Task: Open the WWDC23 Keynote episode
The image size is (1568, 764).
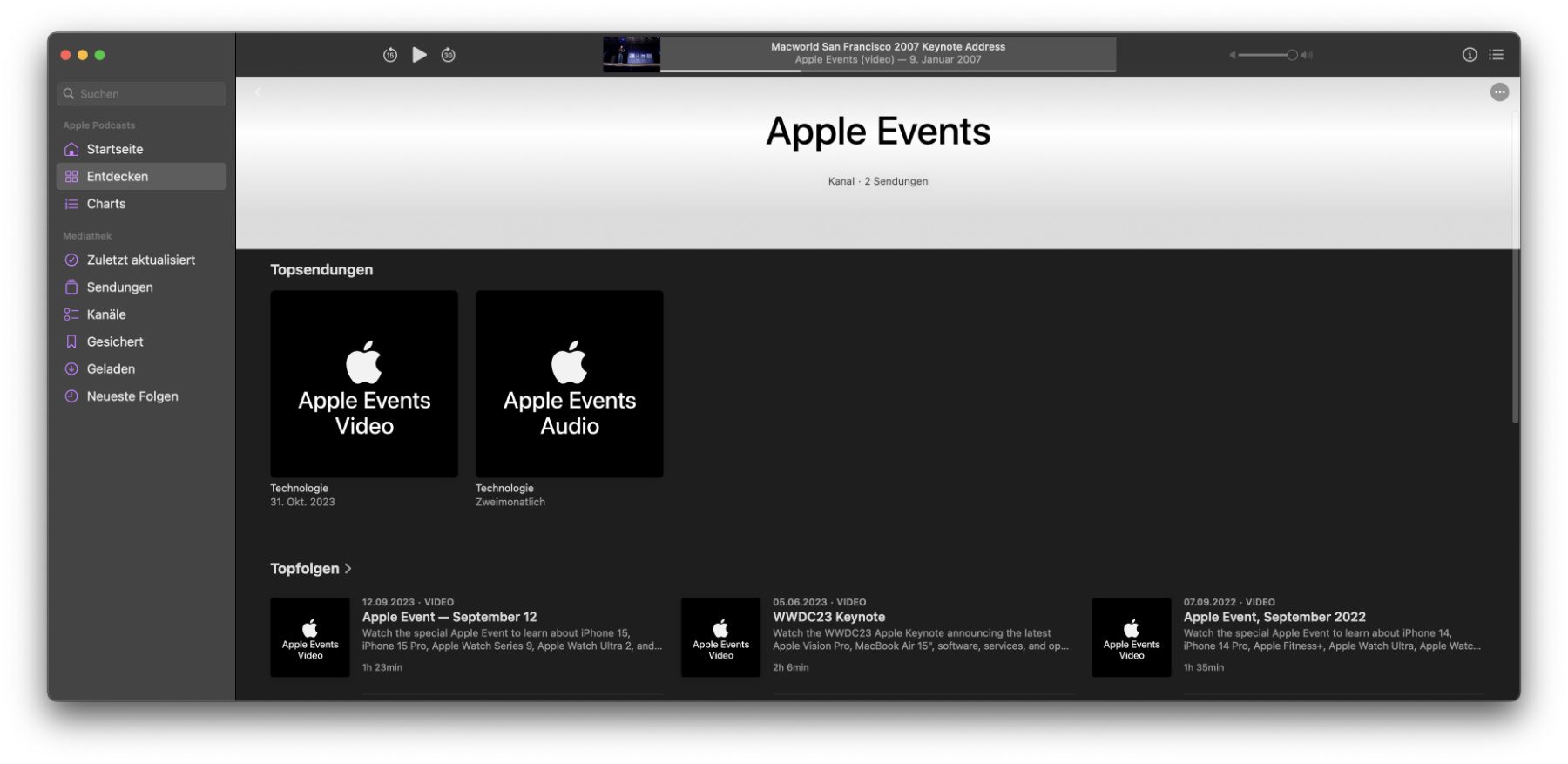Action: [x=828, y=617]
